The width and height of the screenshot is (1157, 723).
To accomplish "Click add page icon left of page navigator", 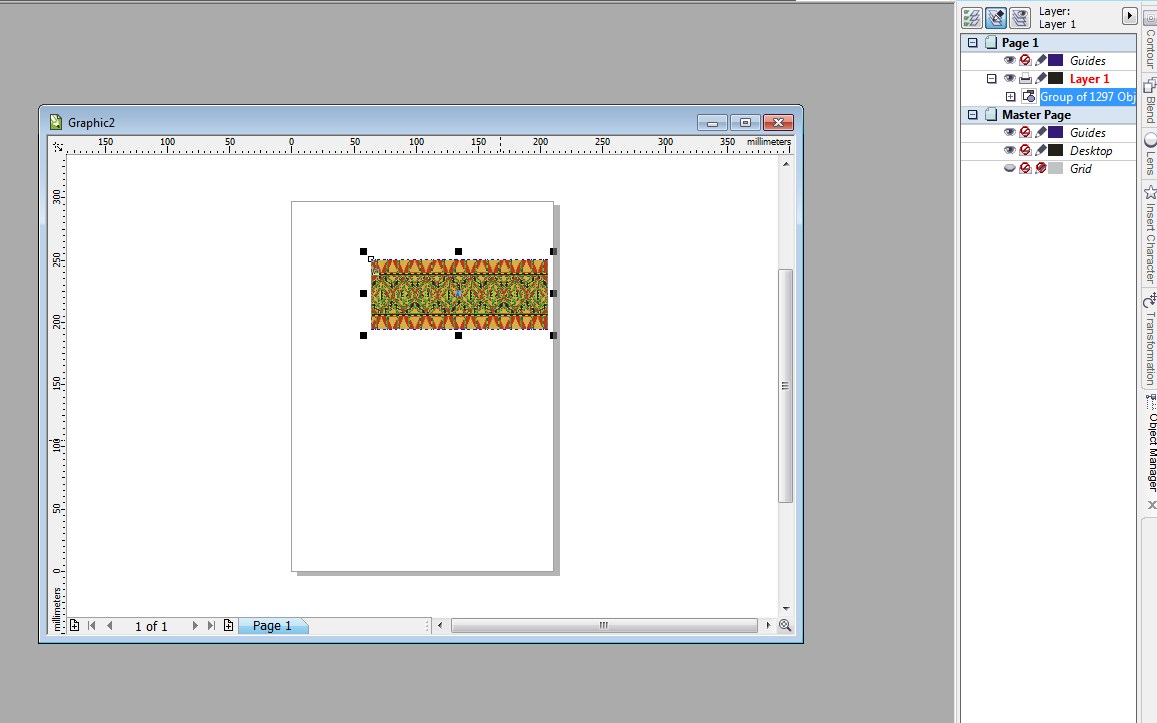I will pyautogui.click(x=75, y=626).
